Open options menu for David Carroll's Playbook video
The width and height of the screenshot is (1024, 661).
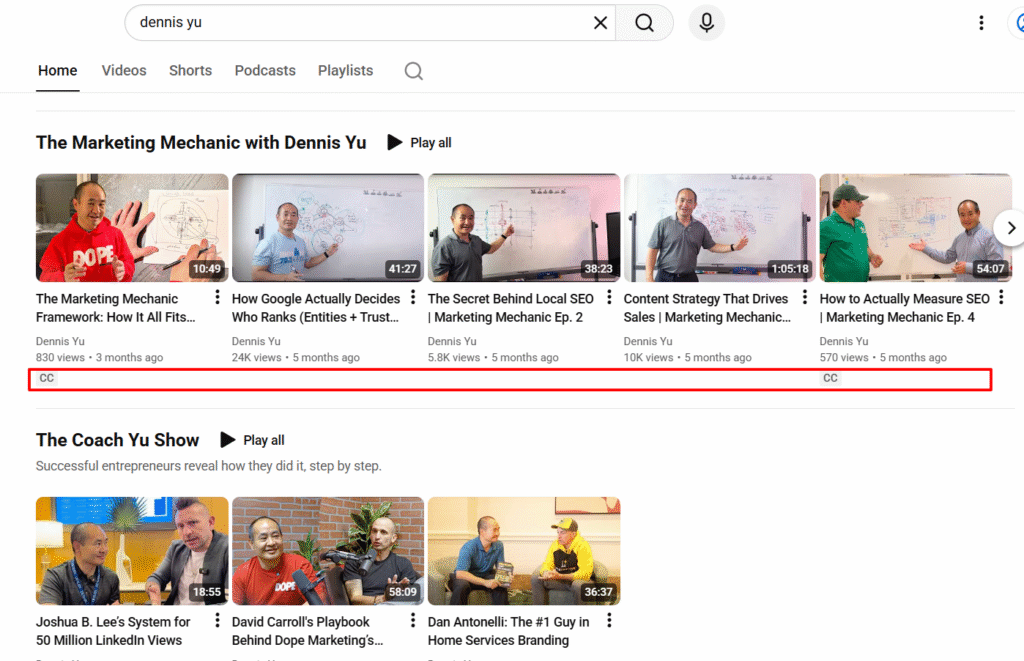tap(413, 621)
